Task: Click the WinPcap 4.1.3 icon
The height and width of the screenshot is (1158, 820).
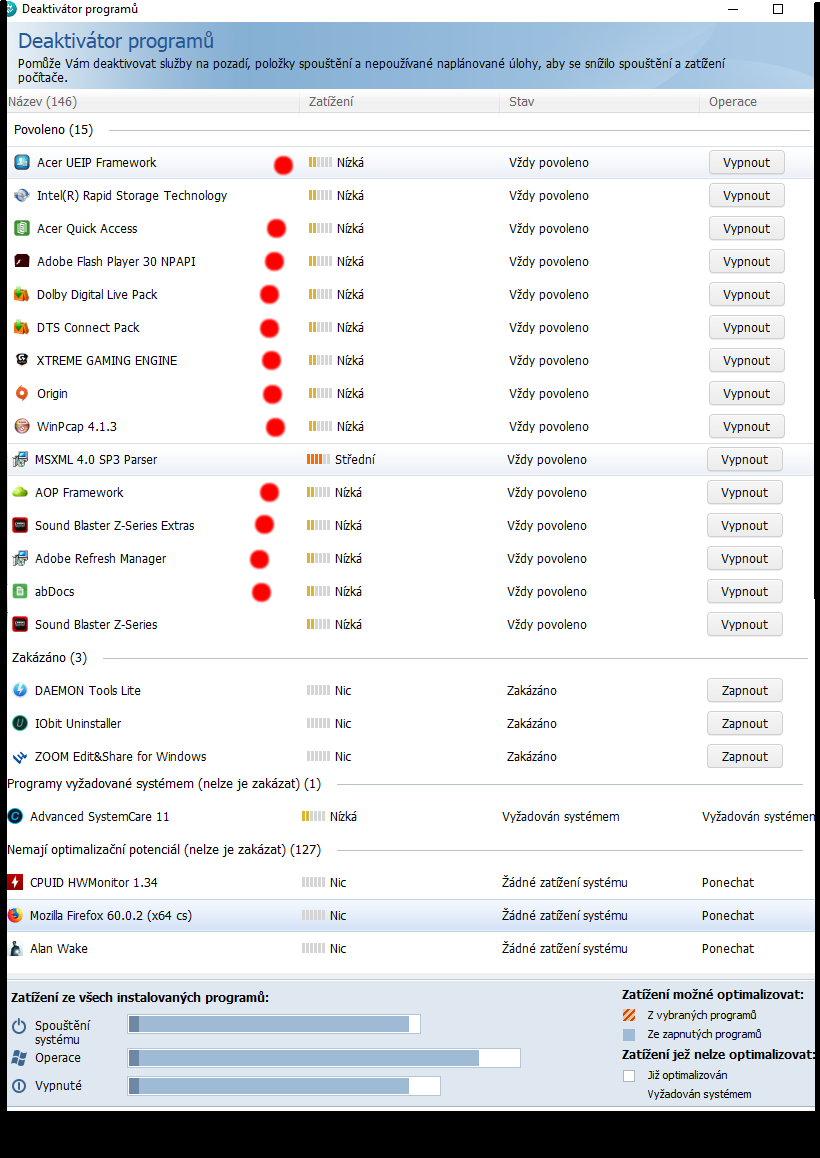Action: [22, 426]
